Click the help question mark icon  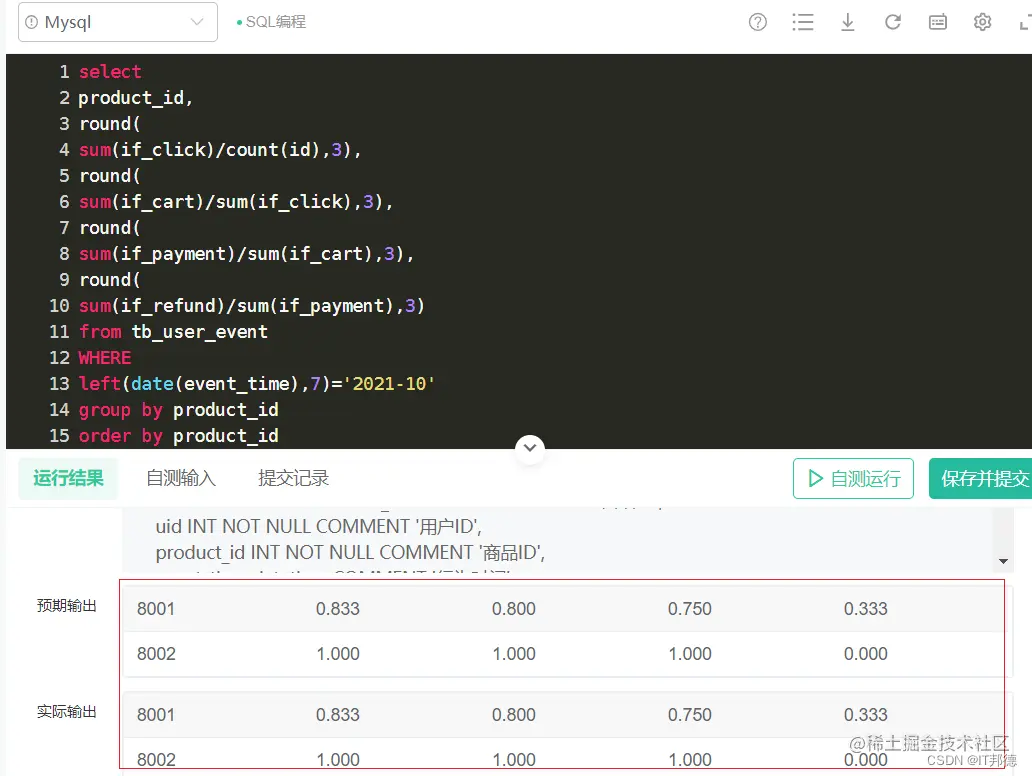758,22
